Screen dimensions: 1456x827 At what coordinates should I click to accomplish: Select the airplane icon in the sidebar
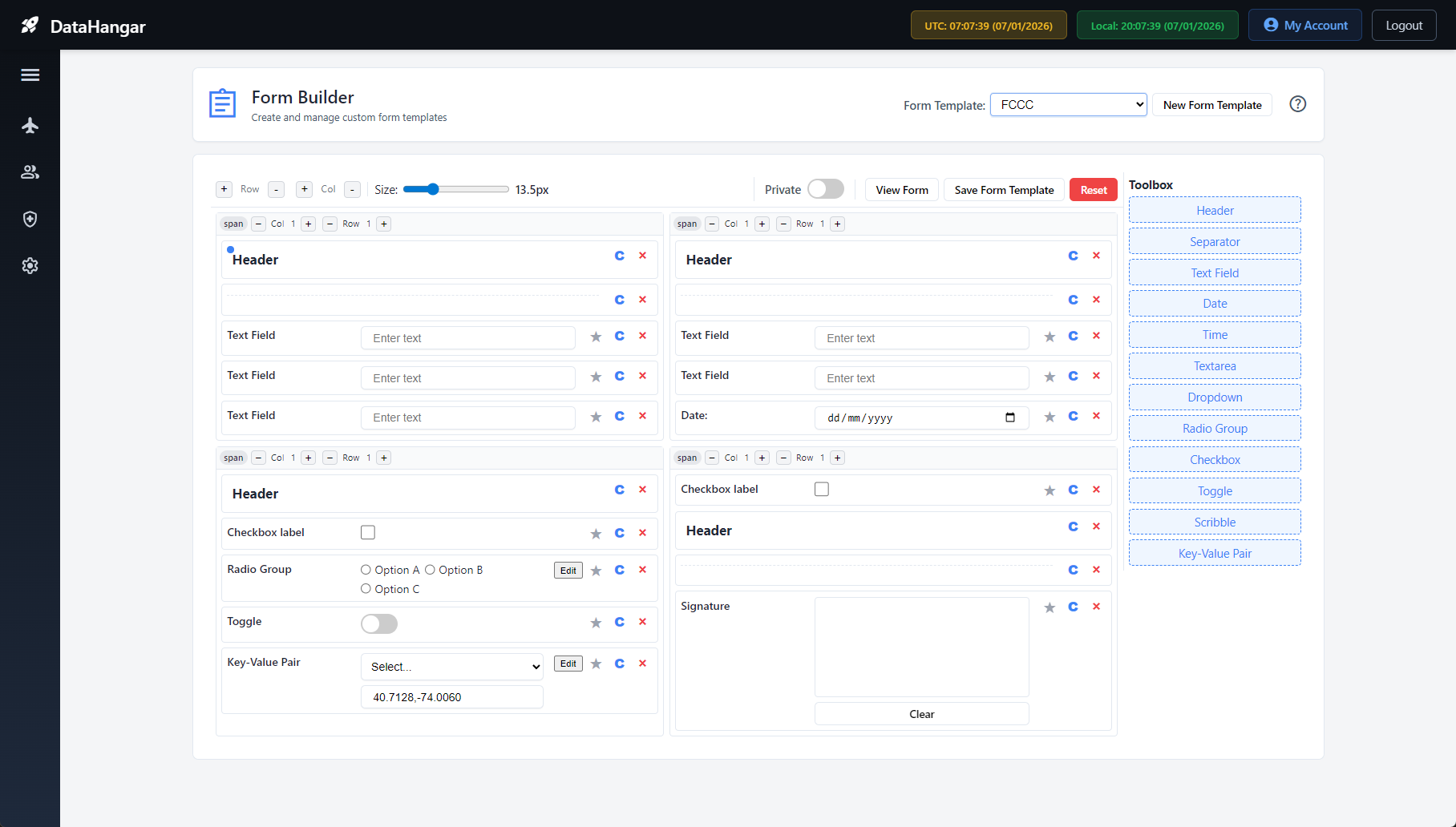[30, 125]
